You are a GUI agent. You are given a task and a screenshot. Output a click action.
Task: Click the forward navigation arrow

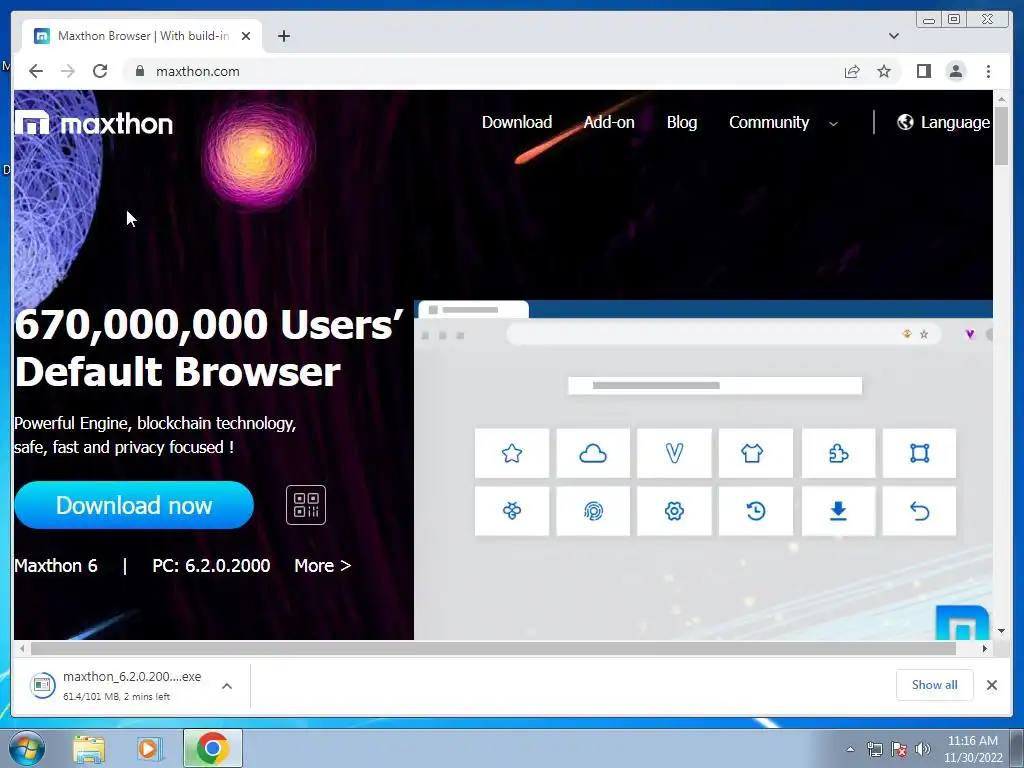click(x=68, y=71)
